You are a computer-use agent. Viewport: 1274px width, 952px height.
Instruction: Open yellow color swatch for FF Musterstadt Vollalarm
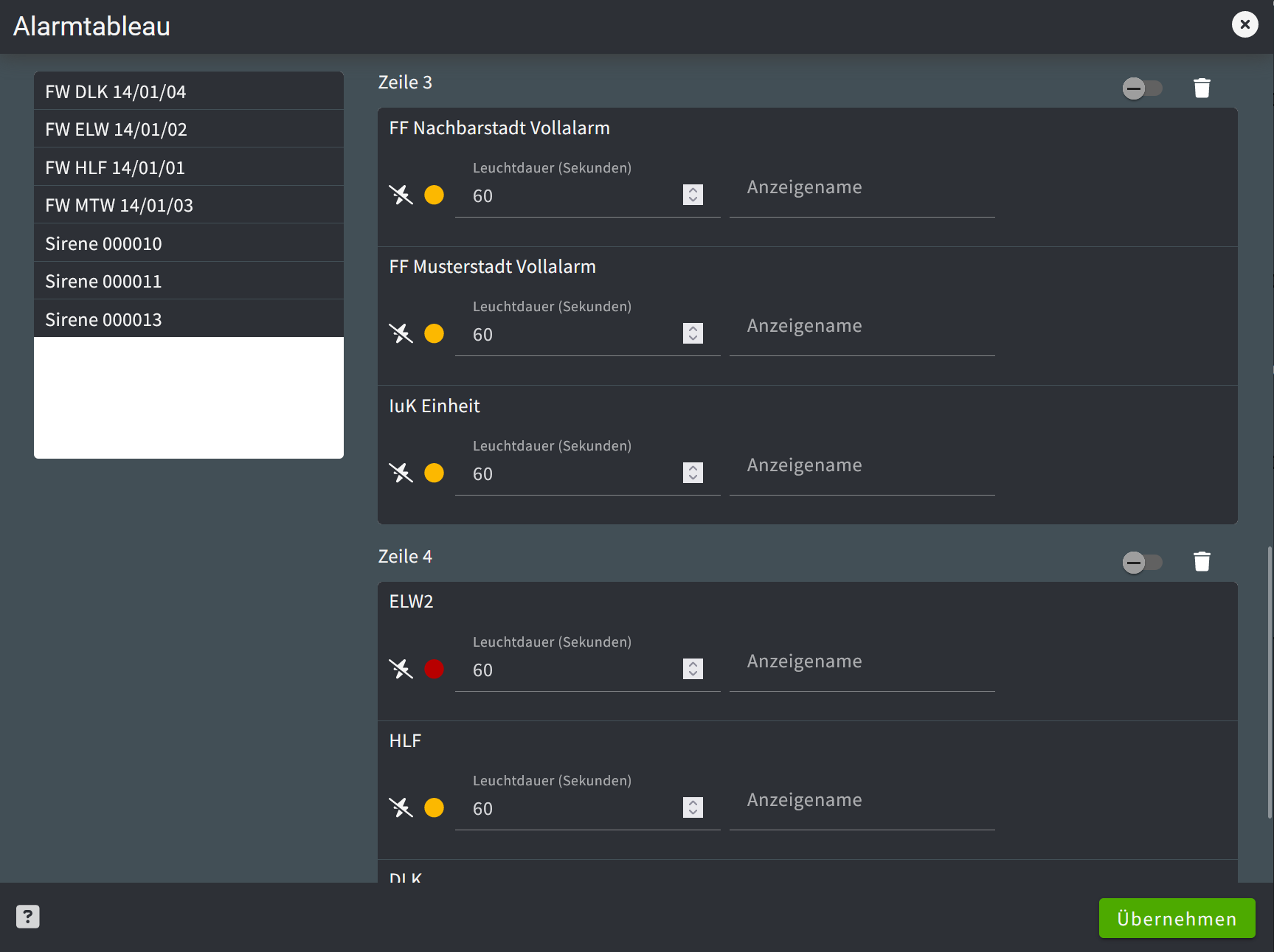(434, 333)
